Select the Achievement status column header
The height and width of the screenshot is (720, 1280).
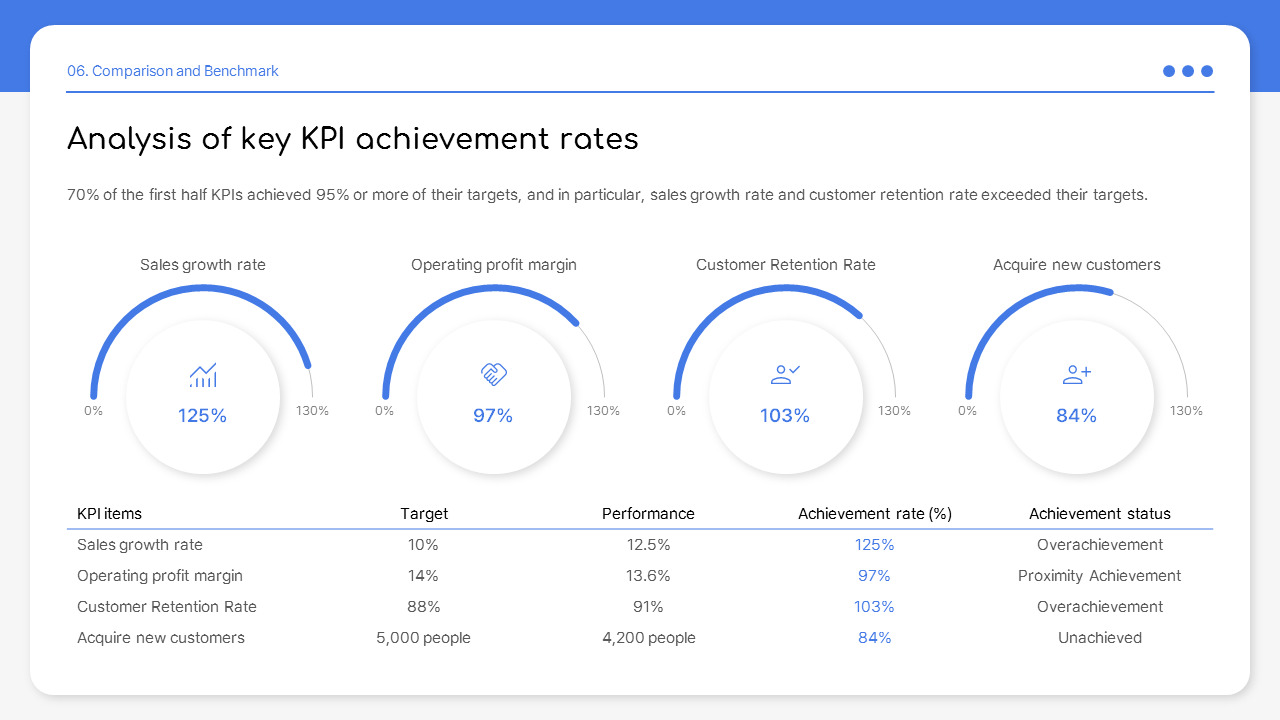tap(1100, 513)
